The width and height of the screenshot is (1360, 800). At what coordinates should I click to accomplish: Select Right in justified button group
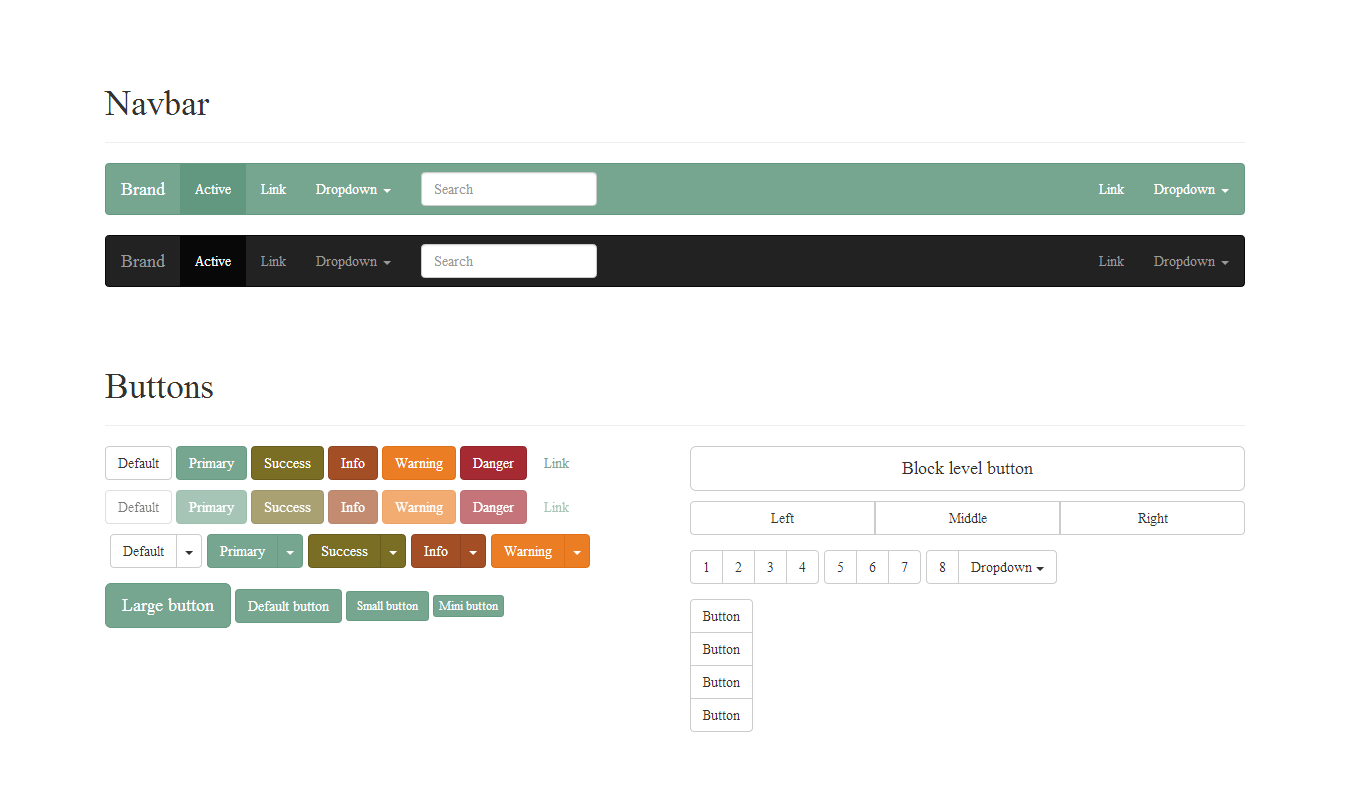click(1152, 518)
